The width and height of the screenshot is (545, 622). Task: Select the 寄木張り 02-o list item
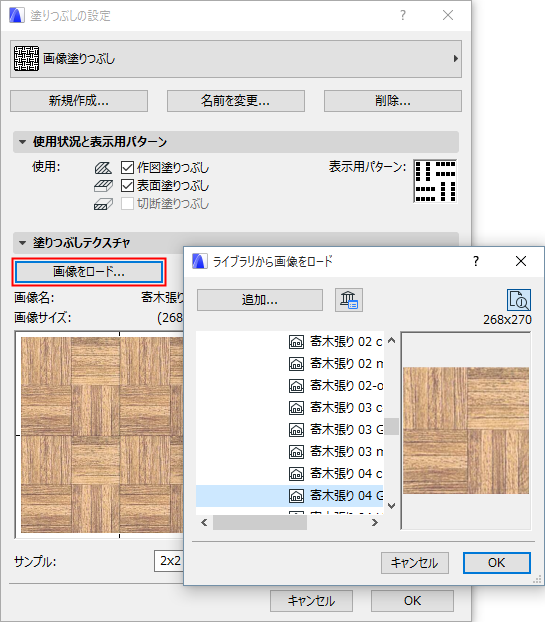coord(290,386)
